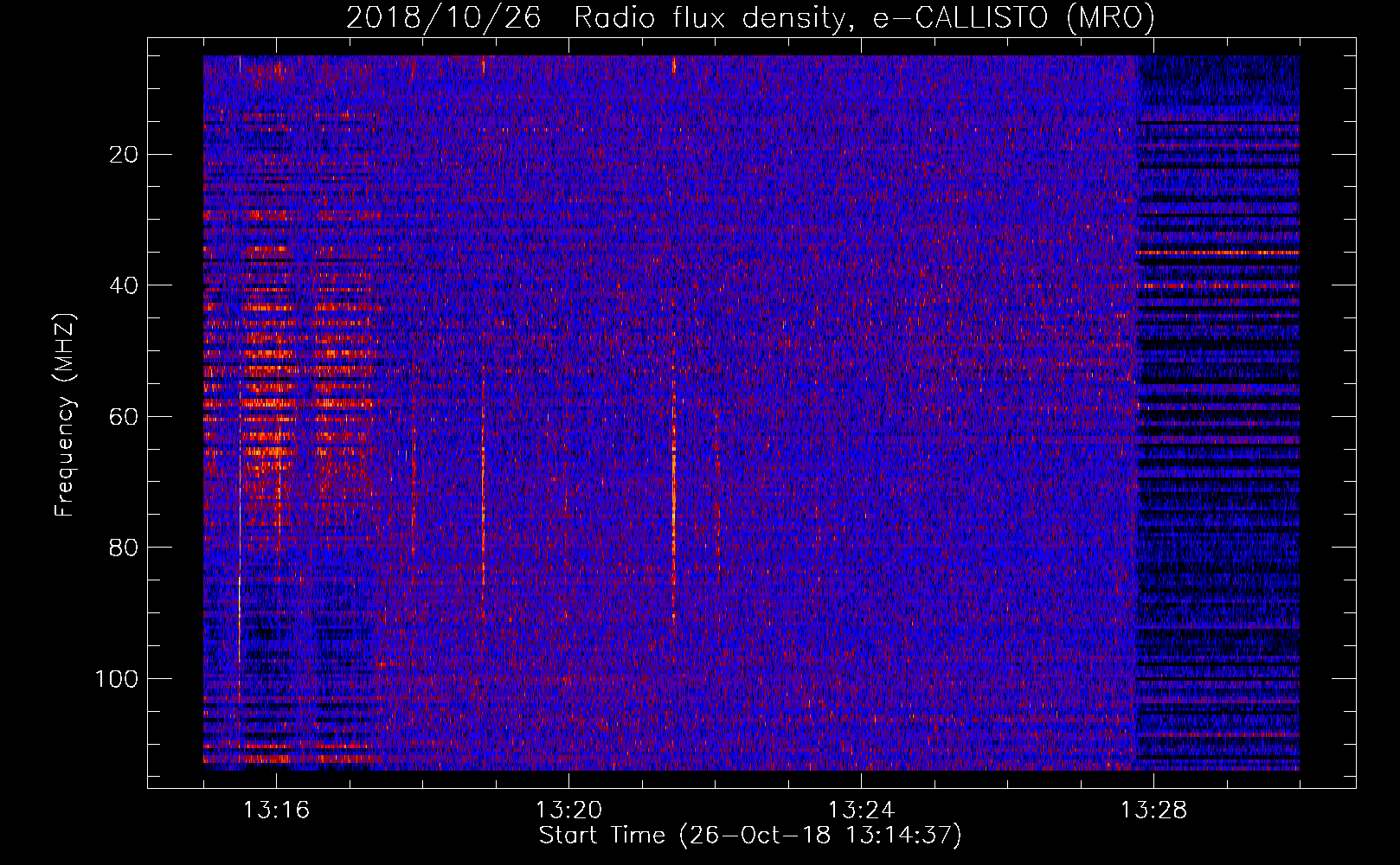Click the 60 MHz frequency tick label

click(x=125, y=417)
